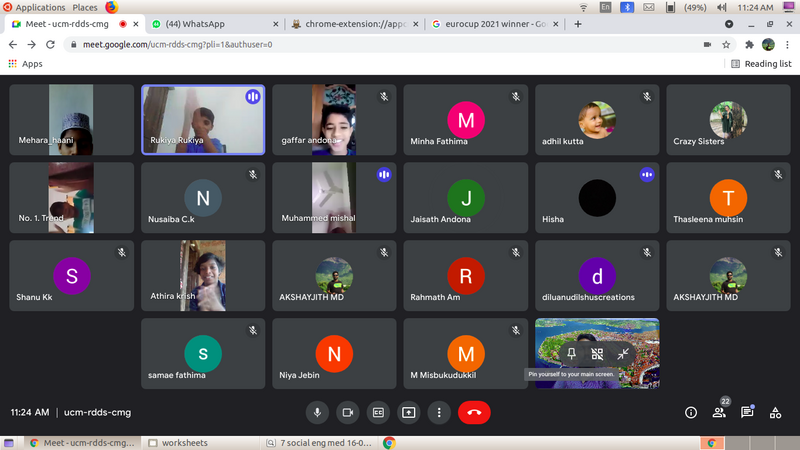Click the address bar URL
This screenshot has height=450, width=800.
(178, 44)
